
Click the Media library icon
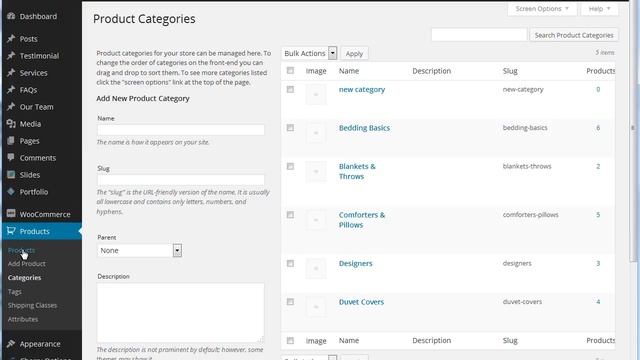click(11, 124)
